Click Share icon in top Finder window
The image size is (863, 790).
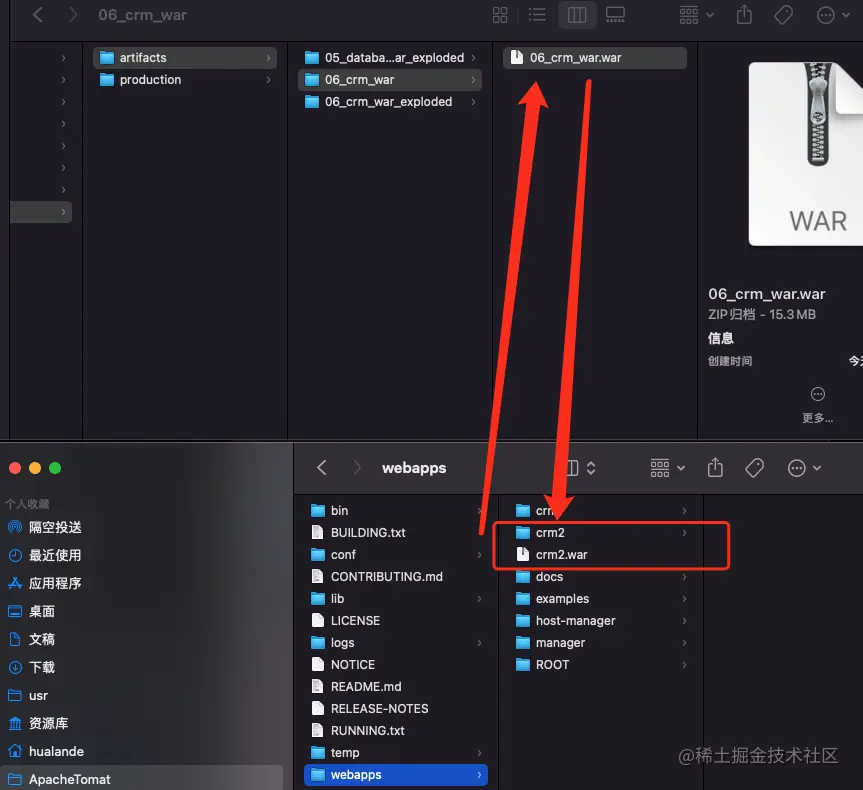click(744, 15)
